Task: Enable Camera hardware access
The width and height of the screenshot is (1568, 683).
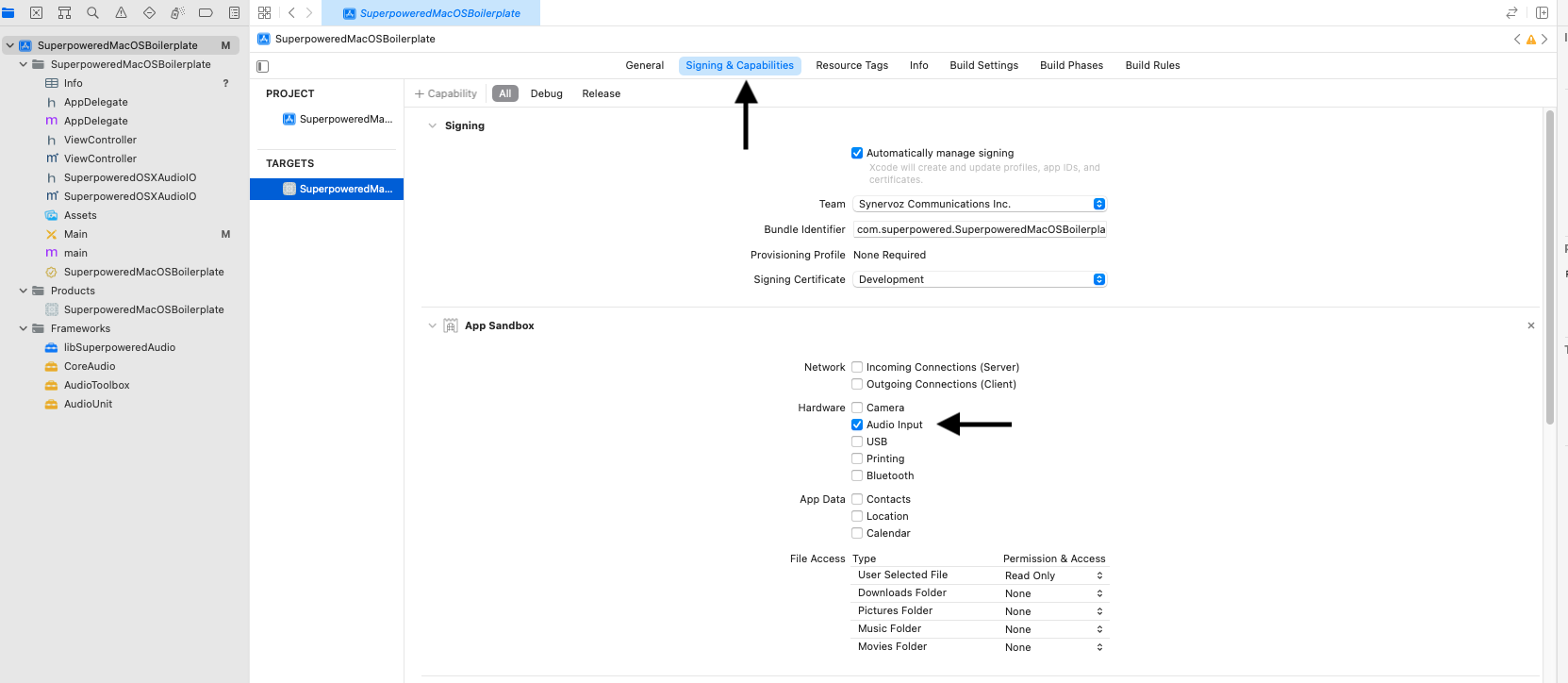Action: pos(857,408)
